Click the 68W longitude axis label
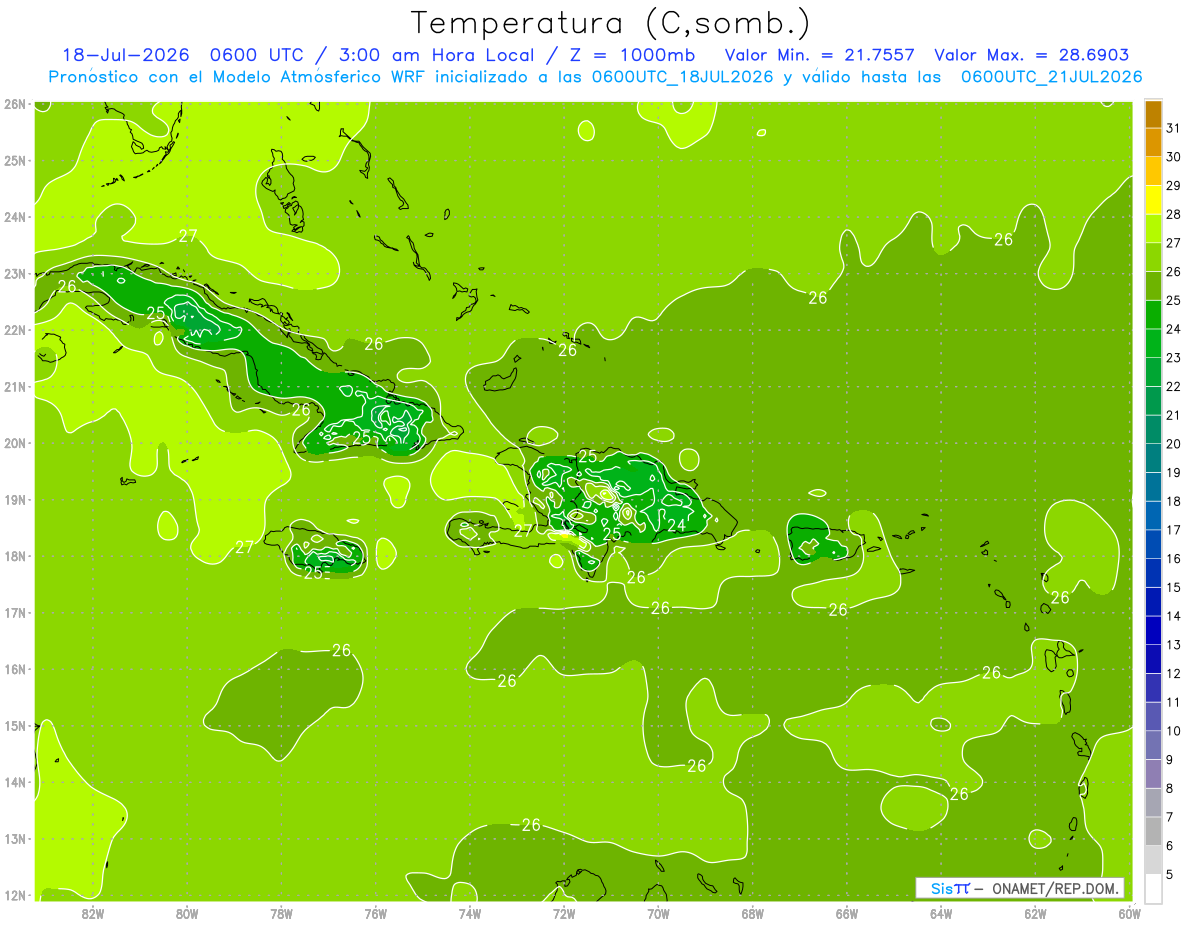This screenshot has height=927, width=1200. tap(753, 913)
